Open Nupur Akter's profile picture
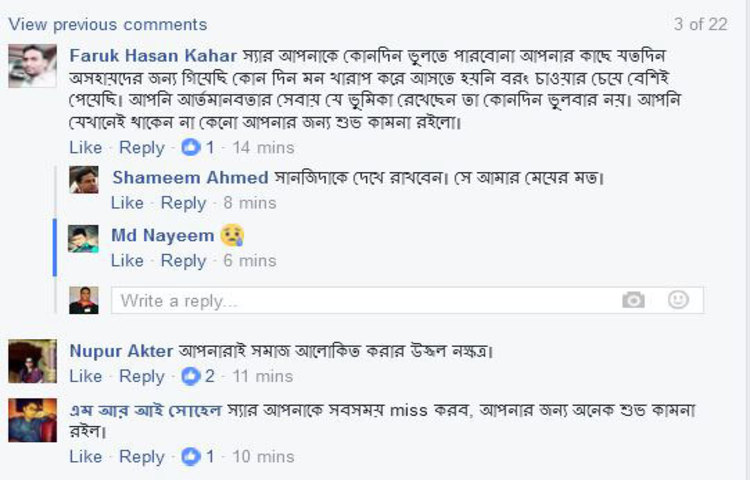This screenshot has height=480, width=750. [32, 361]
